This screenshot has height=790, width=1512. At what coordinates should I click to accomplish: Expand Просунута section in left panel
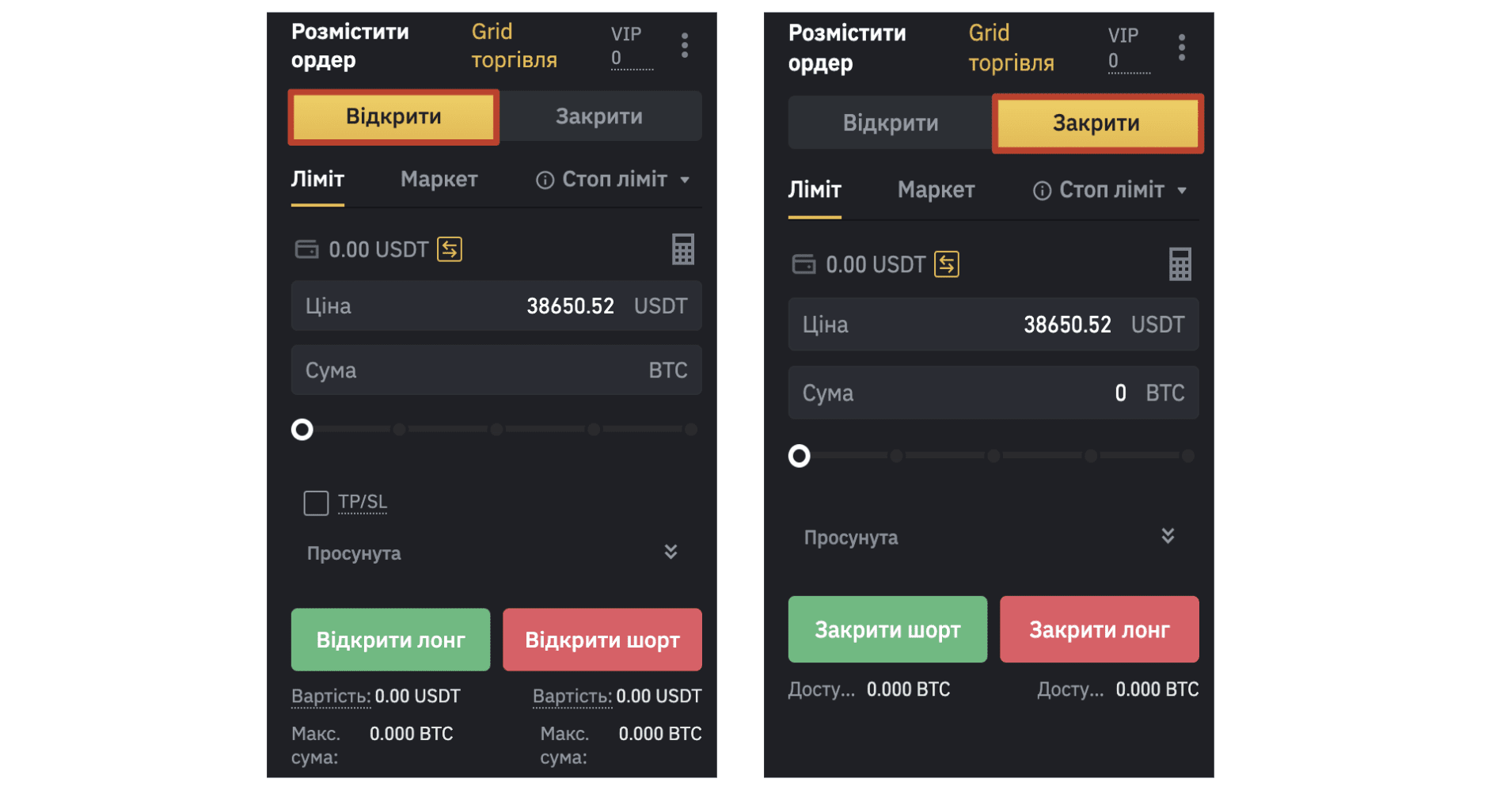coord(671,552)
